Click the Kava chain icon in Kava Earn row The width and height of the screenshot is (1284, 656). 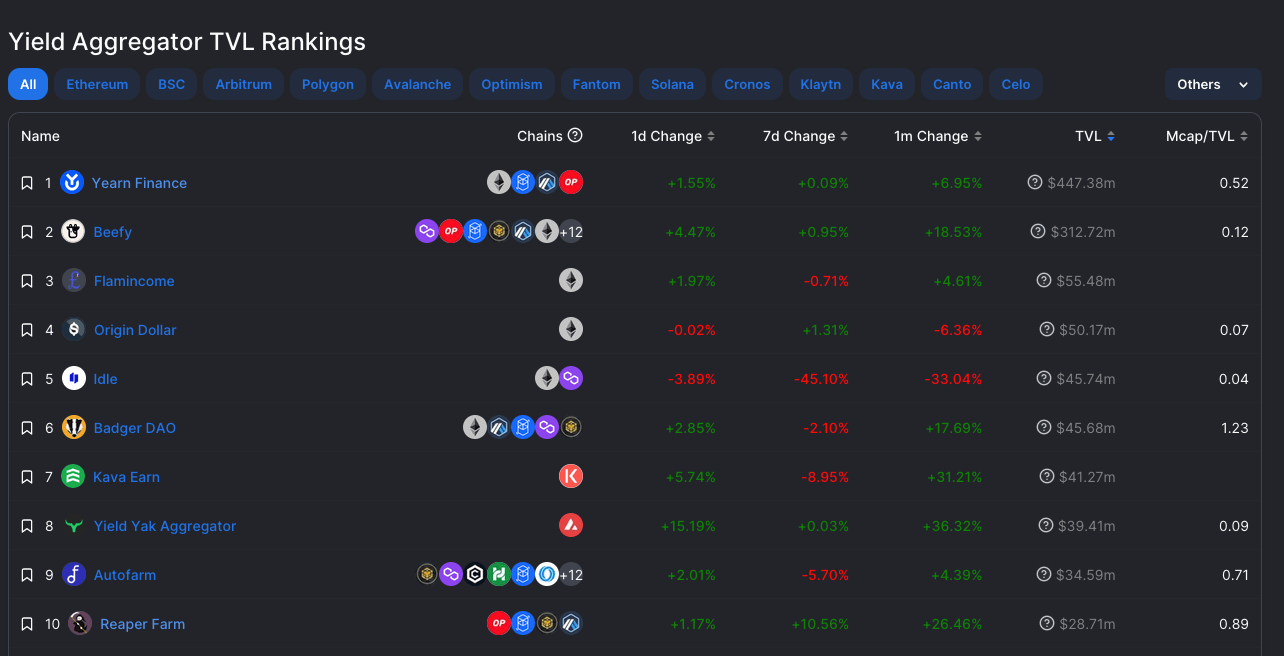tap(571, 476)
